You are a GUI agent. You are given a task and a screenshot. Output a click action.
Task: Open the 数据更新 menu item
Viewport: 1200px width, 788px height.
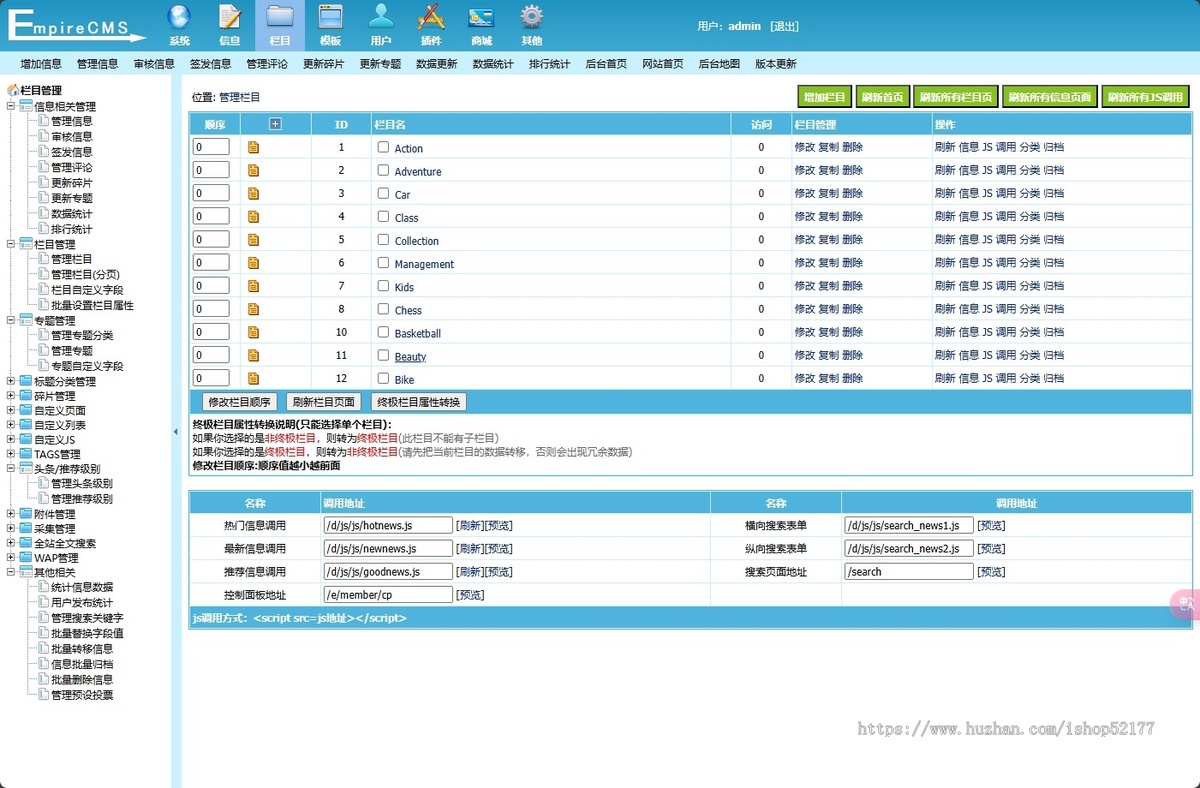(437, 64)
